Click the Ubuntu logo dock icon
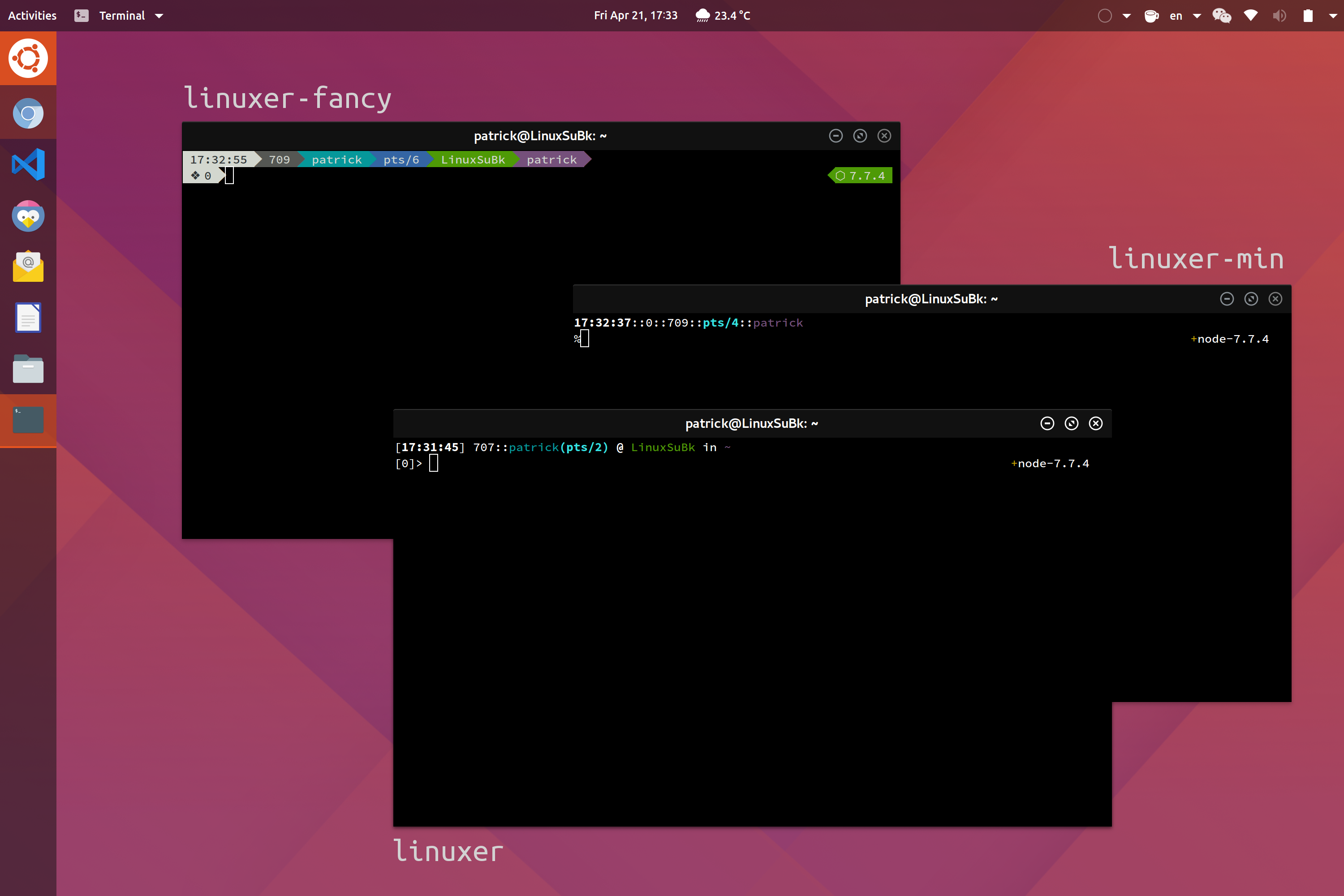 28,58
